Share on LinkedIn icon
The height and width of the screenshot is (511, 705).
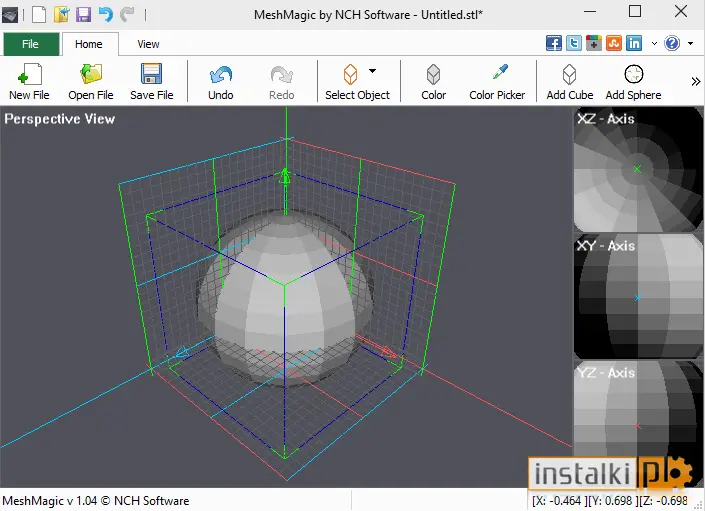point(634,44)
